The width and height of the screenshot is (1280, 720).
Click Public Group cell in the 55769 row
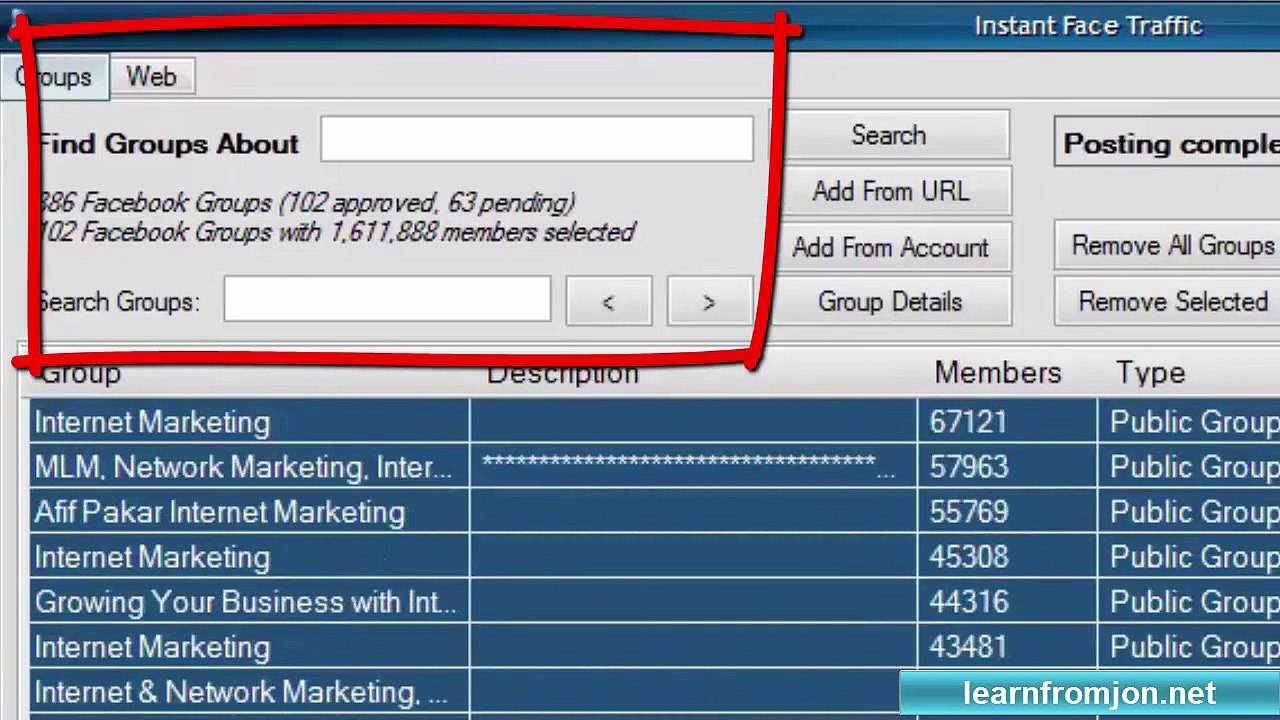(x=1189, y=512)
